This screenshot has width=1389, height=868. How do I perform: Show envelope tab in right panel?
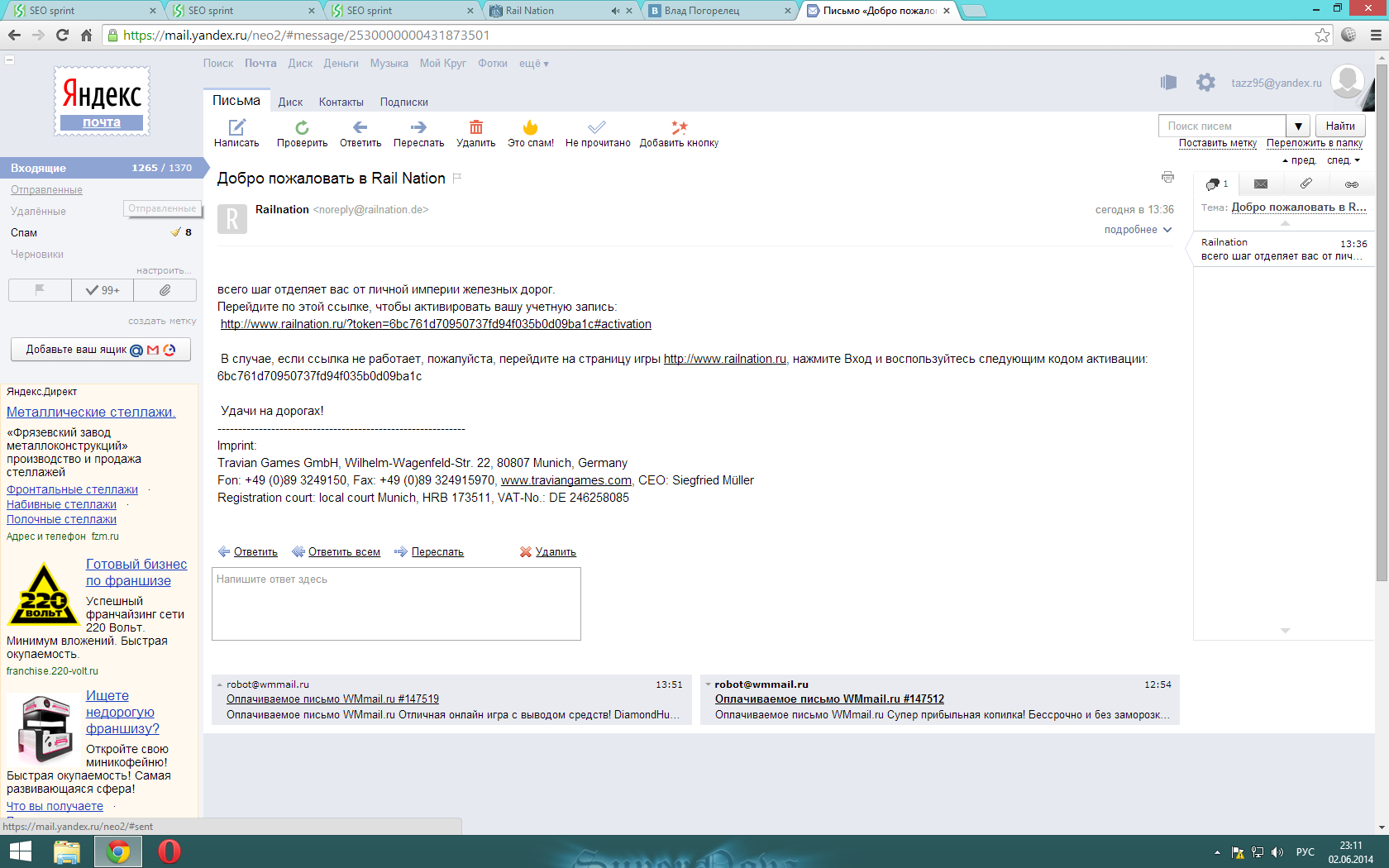(1261, 184)
